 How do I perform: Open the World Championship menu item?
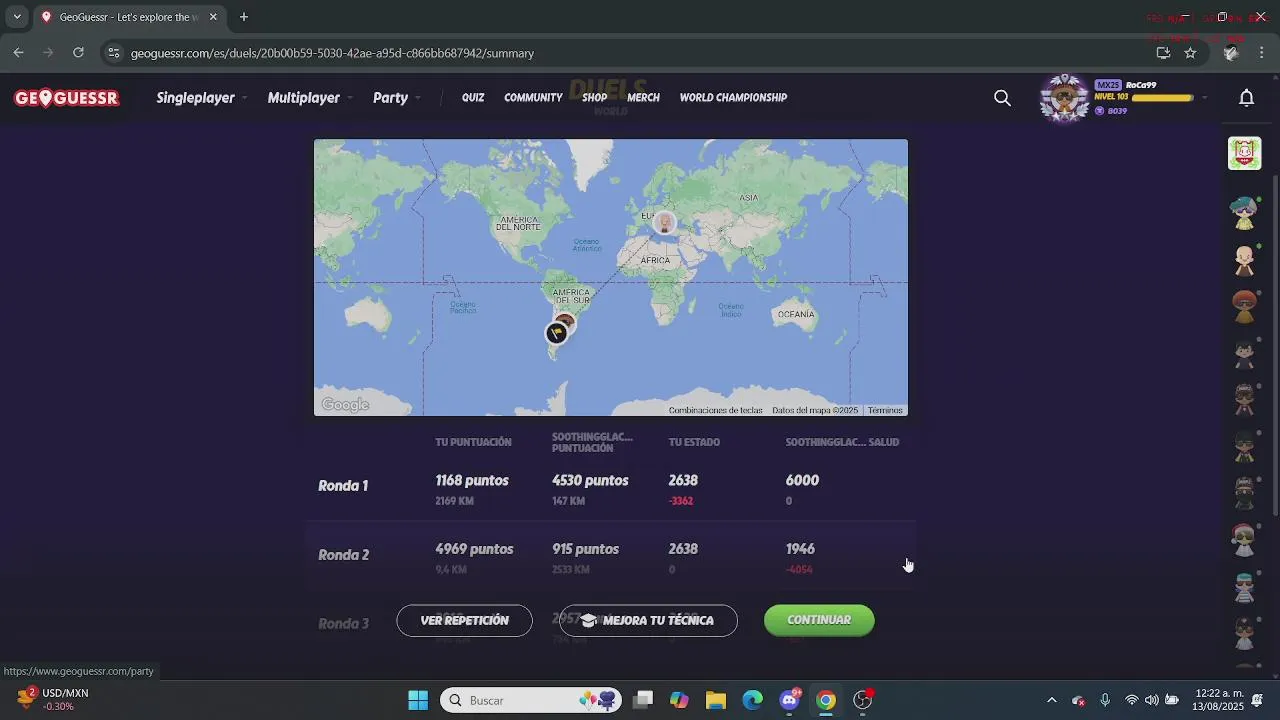click(733, 98)
